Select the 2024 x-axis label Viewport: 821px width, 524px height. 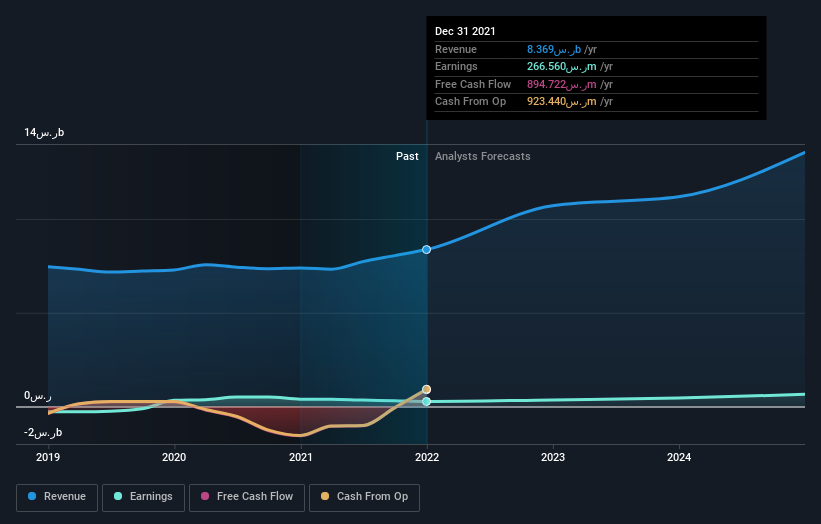(679, 457)
